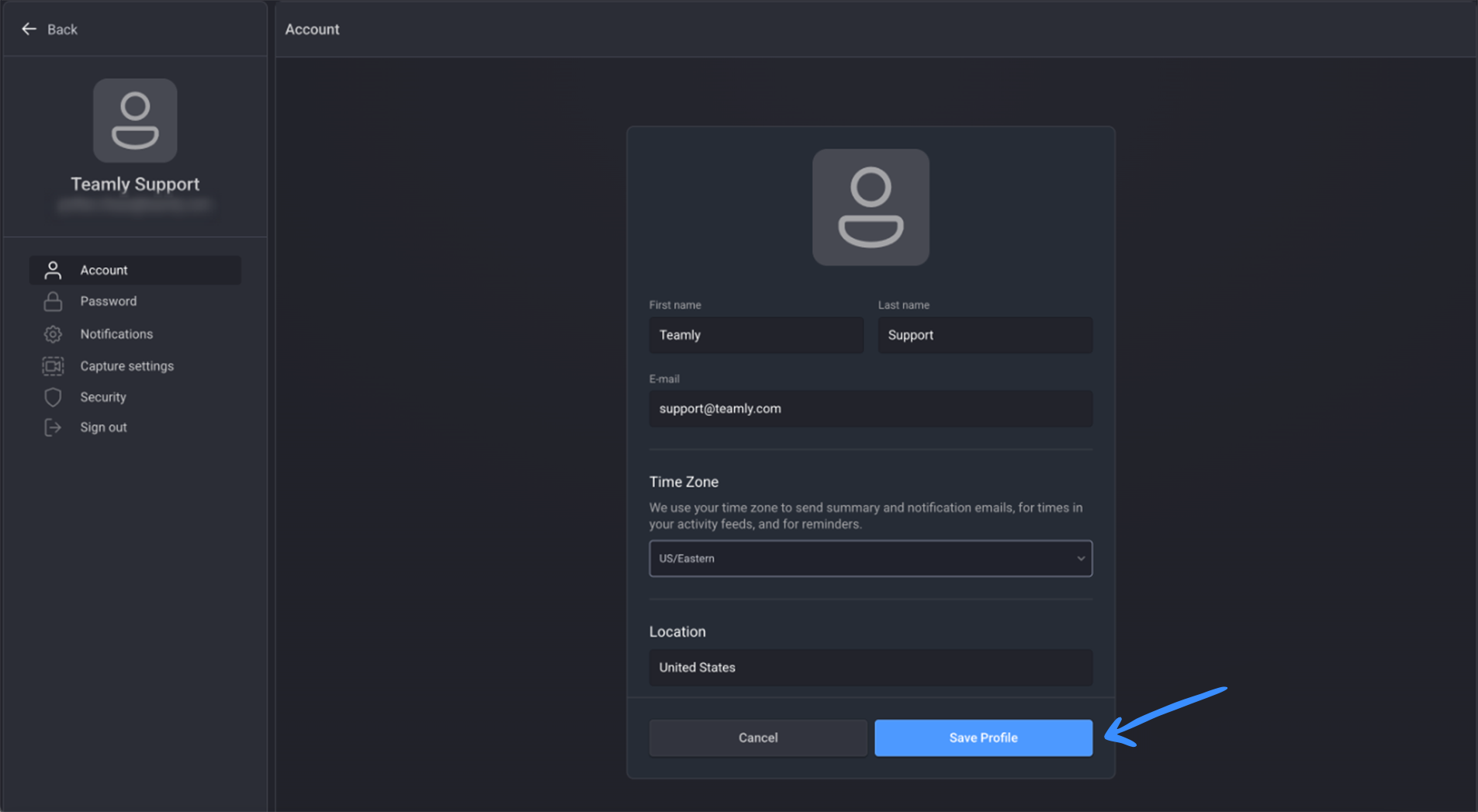Open the Account settings section
Image resolution: width=1478 pixels, height=812 pixels.
(x=135, y=270)
